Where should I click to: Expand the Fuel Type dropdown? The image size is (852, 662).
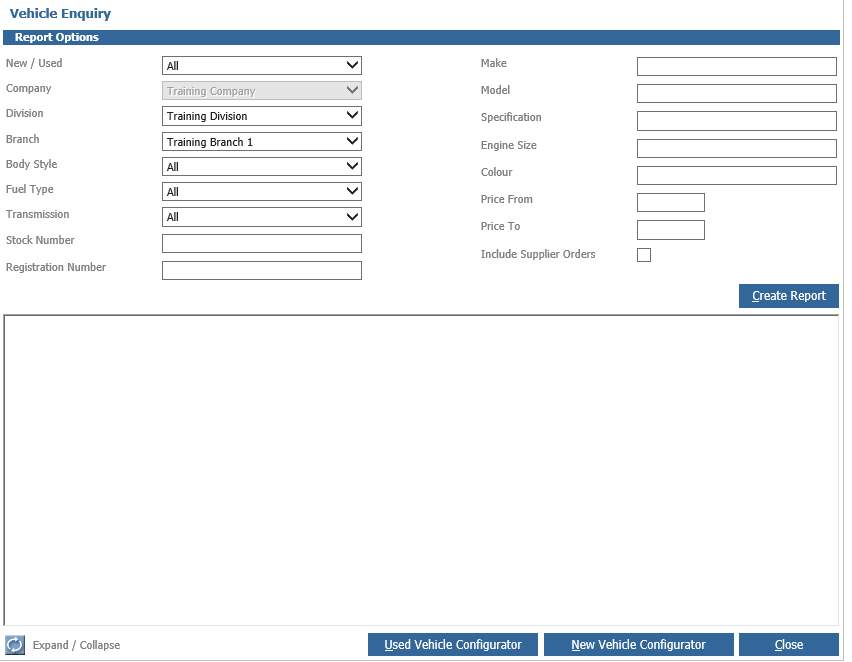262,192
